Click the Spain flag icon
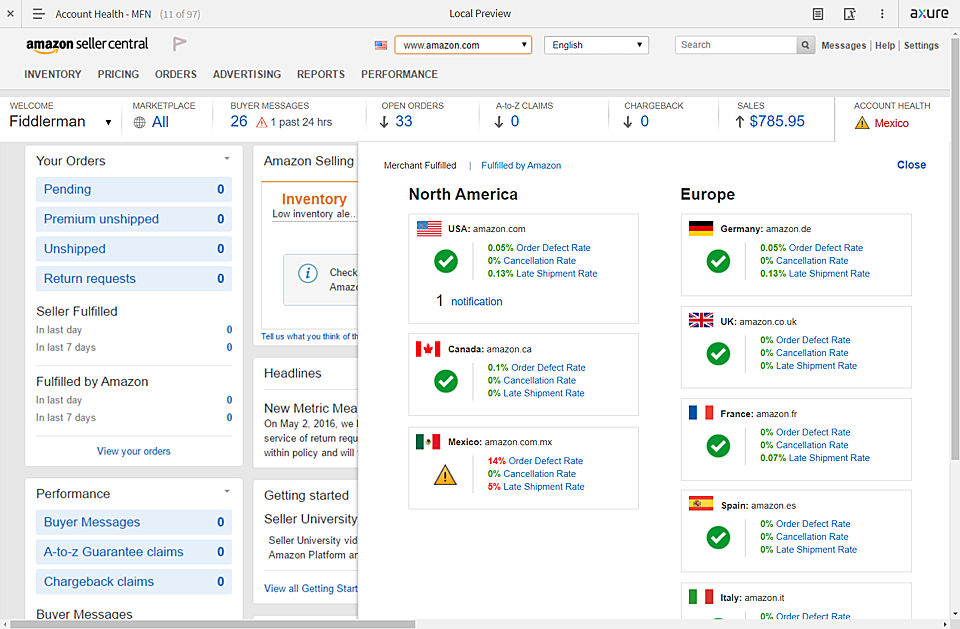960x629 pixels. click(x=701, y=504)
